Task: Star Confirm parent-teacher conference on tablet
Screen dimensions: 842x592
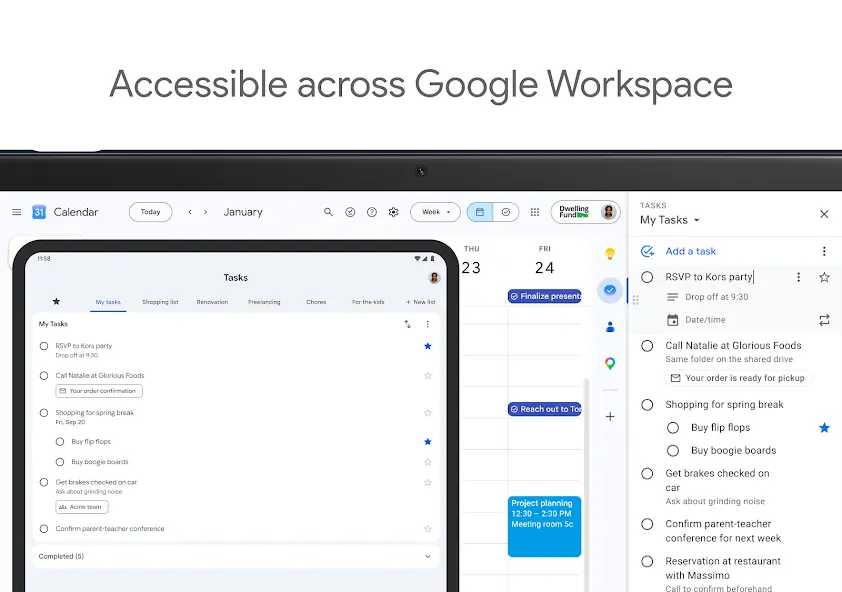Action: point(428,529)
